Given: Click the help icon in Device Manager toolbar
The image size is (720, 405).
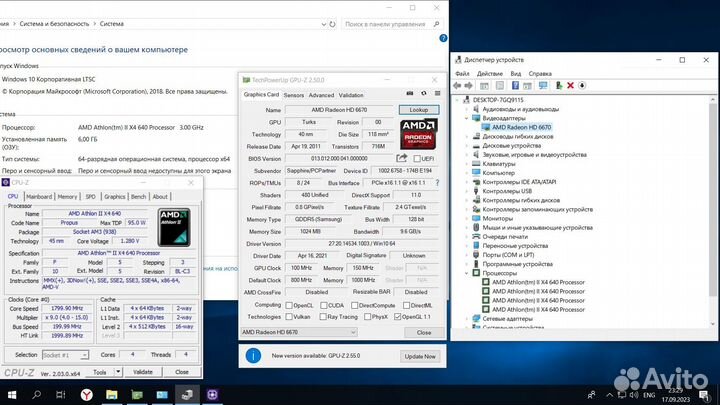Looking at the screenshot, I should [x=515, y=85].
